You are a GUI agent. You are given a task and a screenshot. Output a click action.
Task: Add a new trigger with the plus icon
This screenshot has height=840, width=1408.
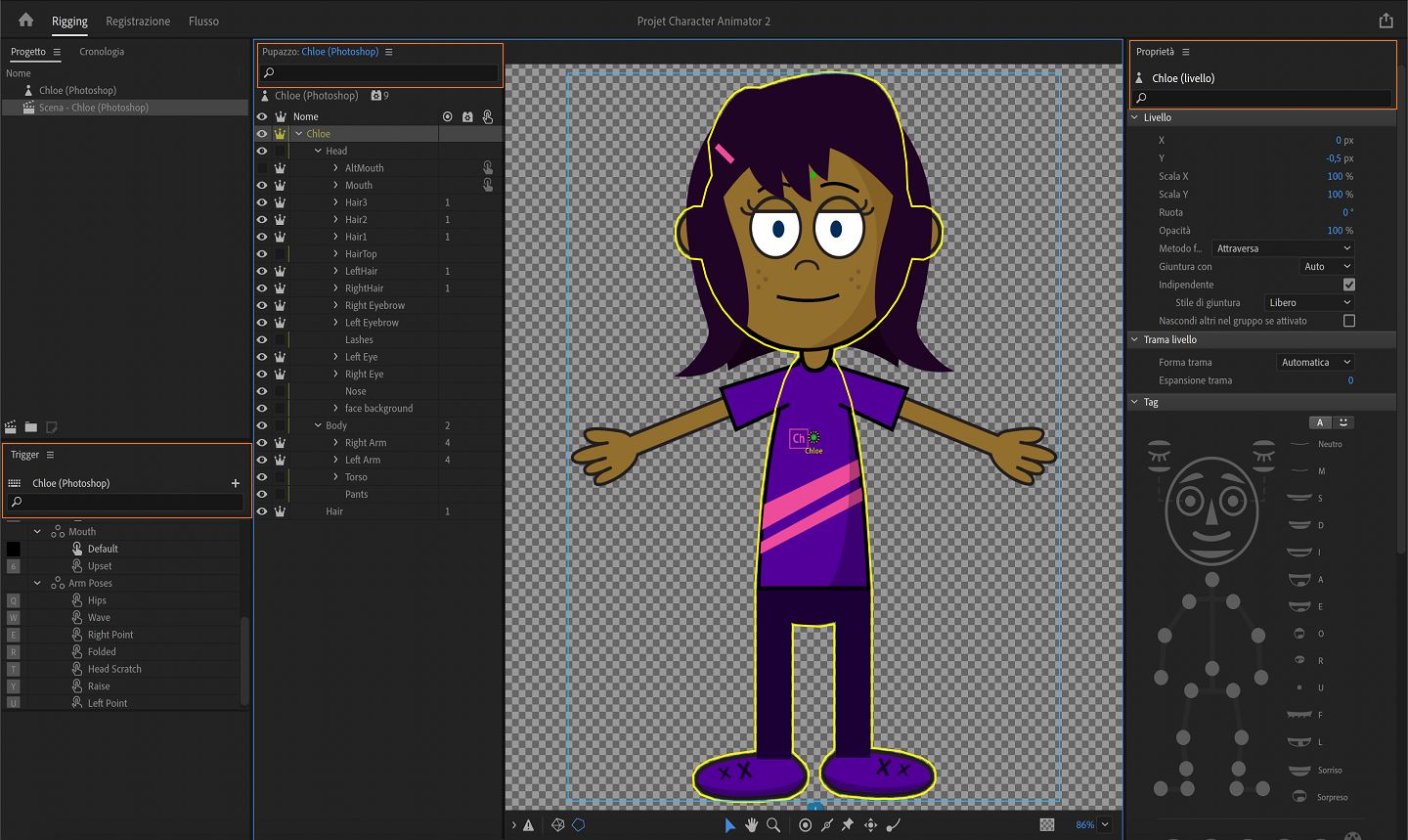pos(235,483)
